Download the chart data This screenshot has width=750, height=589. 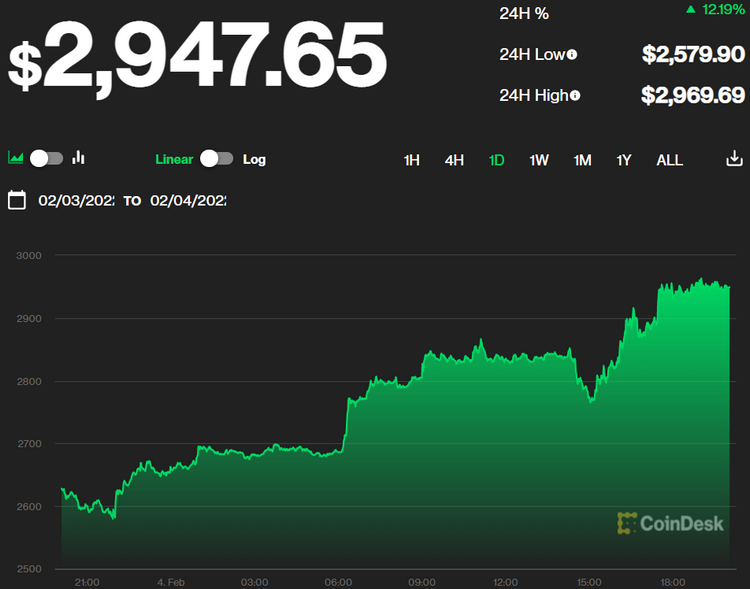point(733,159)
